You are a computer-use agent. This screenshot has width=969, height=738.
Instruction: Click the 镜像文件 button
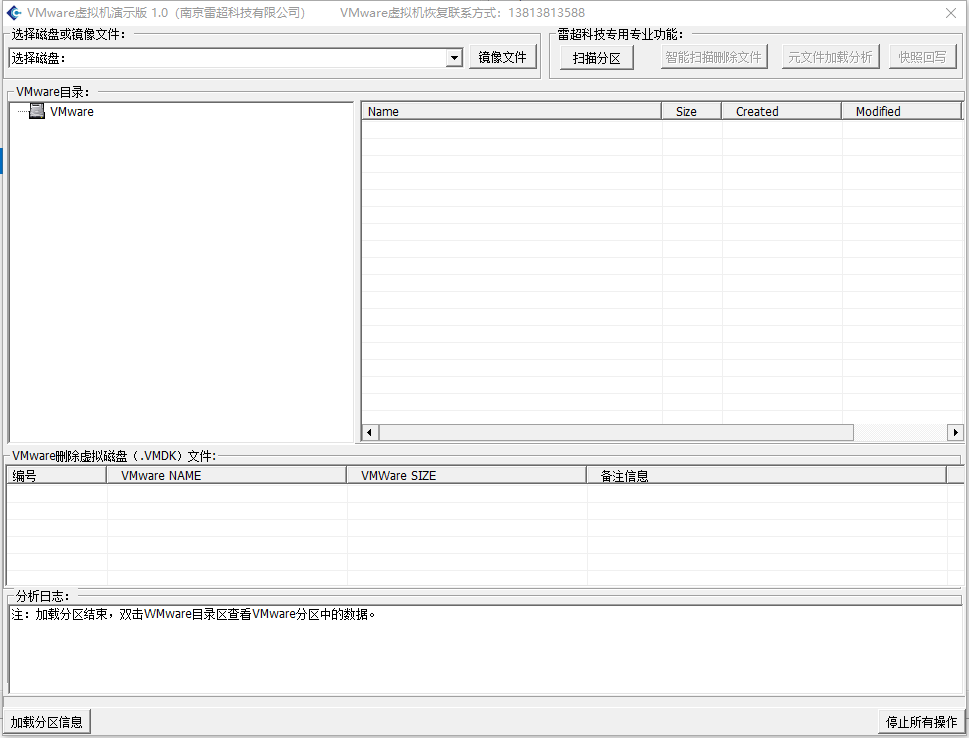tap(502, 57)
